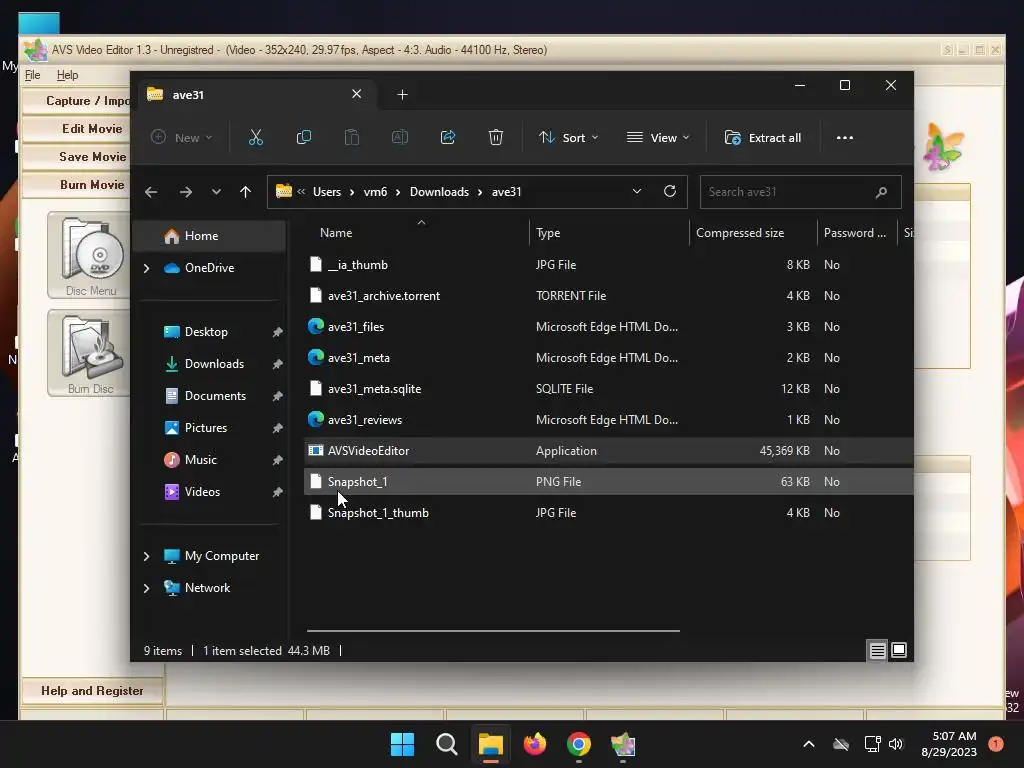Refresh the ave31 folder view

tap(669, 191)
